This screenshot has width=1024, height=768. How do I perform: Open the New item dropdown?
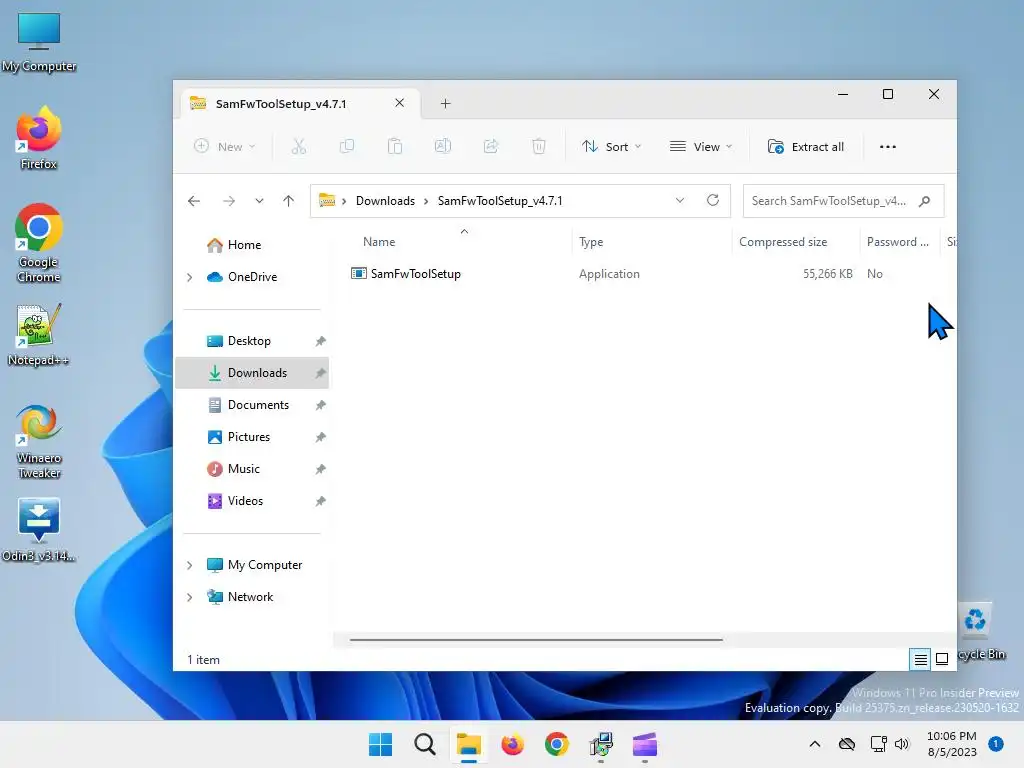(x=224, y=147)
